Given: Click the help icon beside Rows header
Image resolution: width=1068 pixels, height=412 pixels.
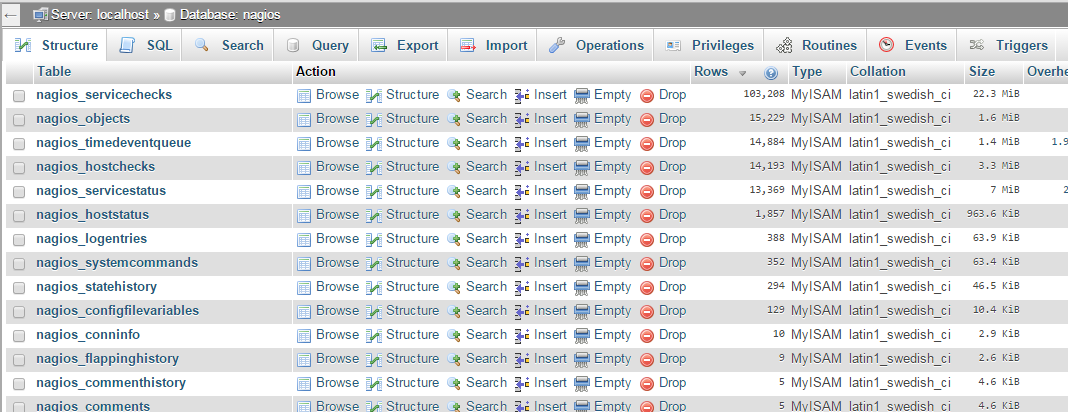Looking at the screenshot, I should [771, 73].
